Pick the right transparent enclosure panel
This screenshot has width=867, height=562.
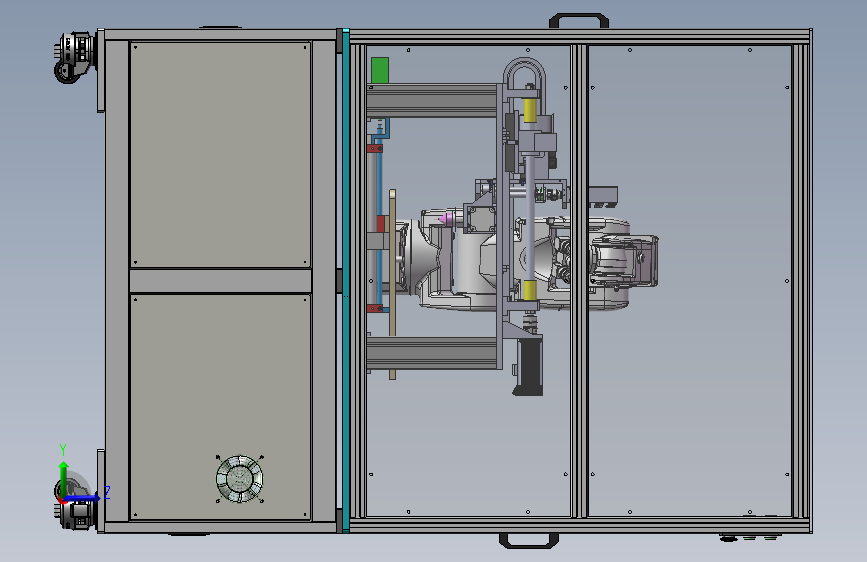[690, 281]
